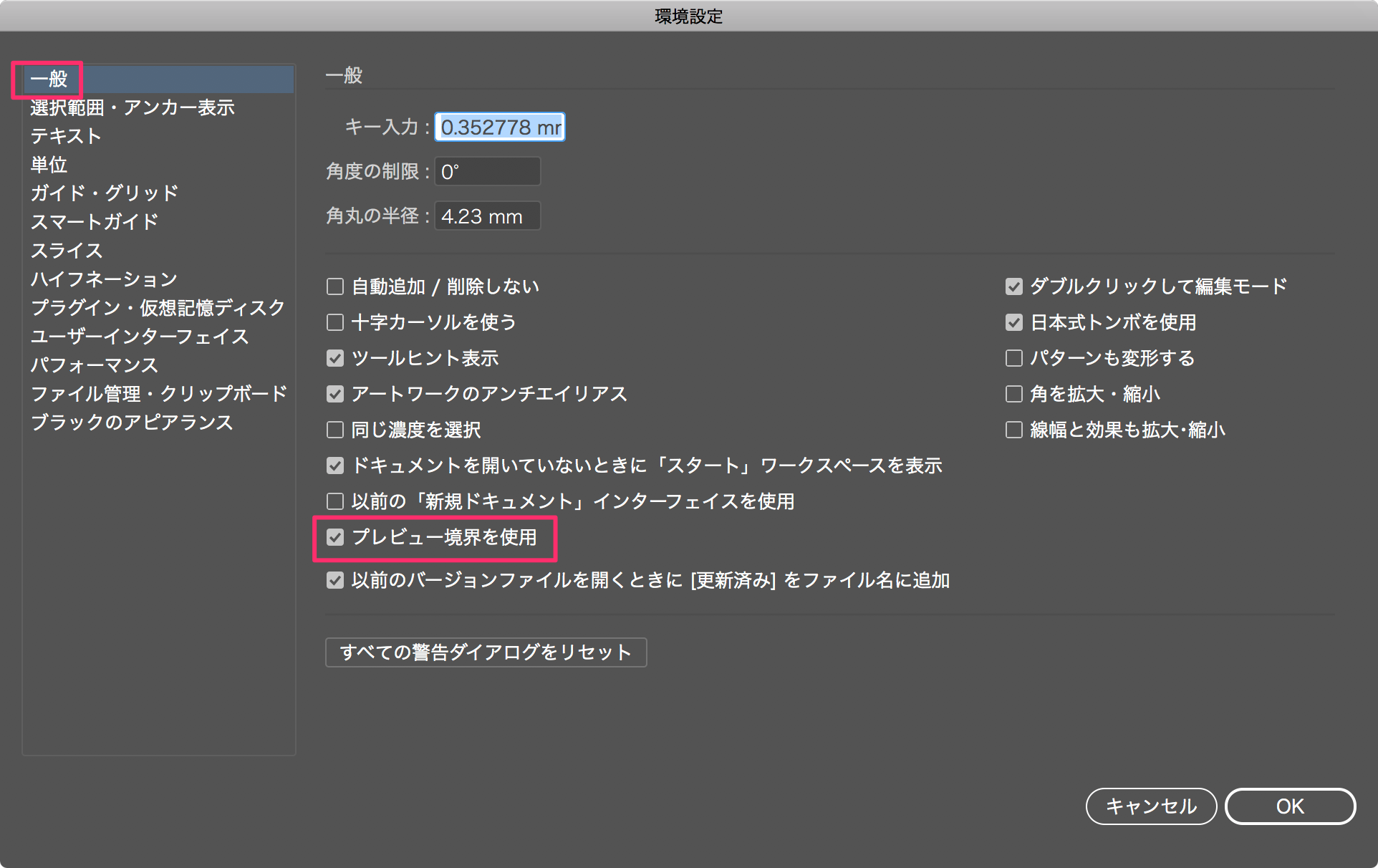Viewport: 1378px width, 868px height.
Task: Switch to 単位 preferences
Action: click(x=49, y=165)
